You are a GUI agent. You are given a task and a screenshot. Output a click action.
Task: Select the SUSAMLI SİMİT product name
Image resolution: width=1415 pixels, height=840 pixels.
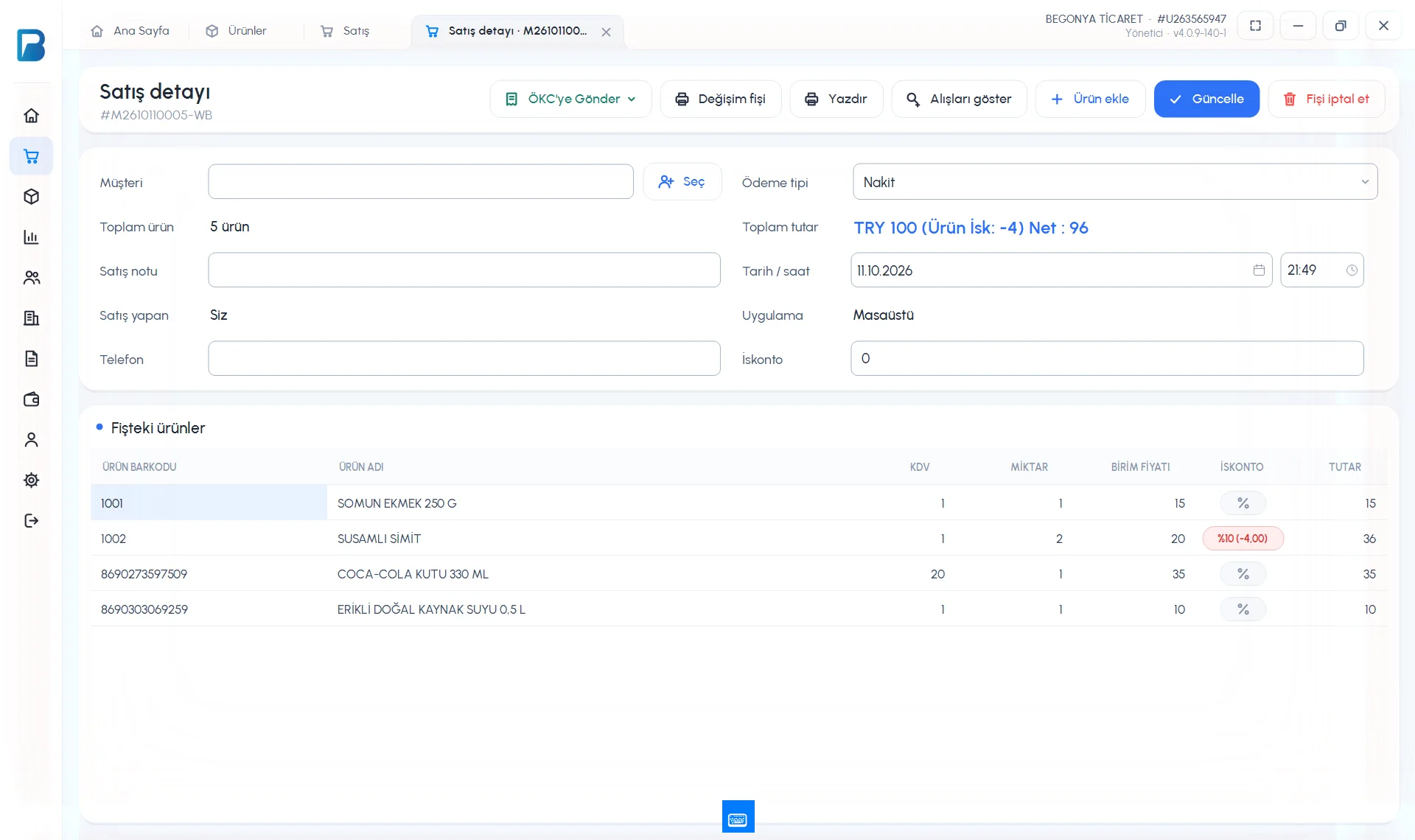[x=379, y=539]
